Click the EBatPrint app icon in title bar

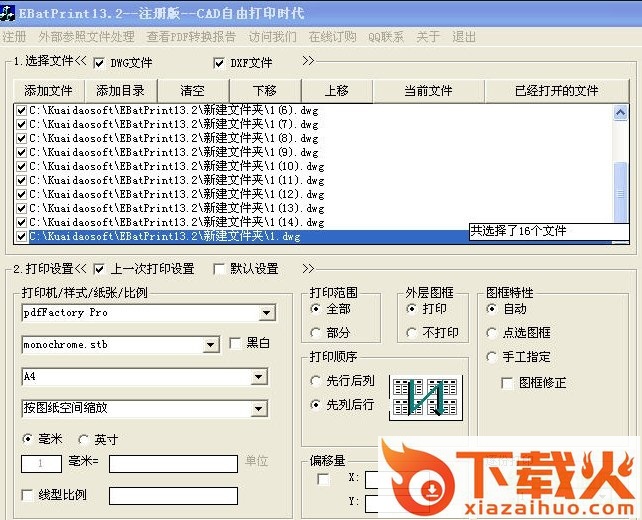click(x=7, y=13)
